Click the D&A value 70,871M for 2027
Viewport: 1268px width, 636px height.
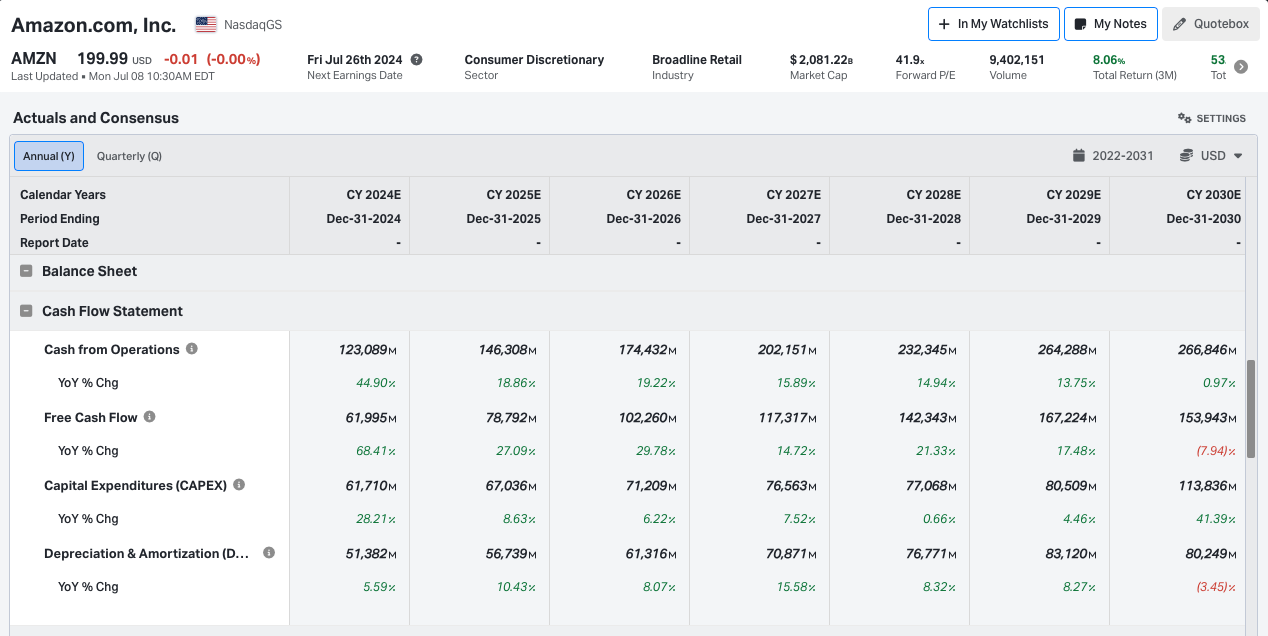point(791,554)
